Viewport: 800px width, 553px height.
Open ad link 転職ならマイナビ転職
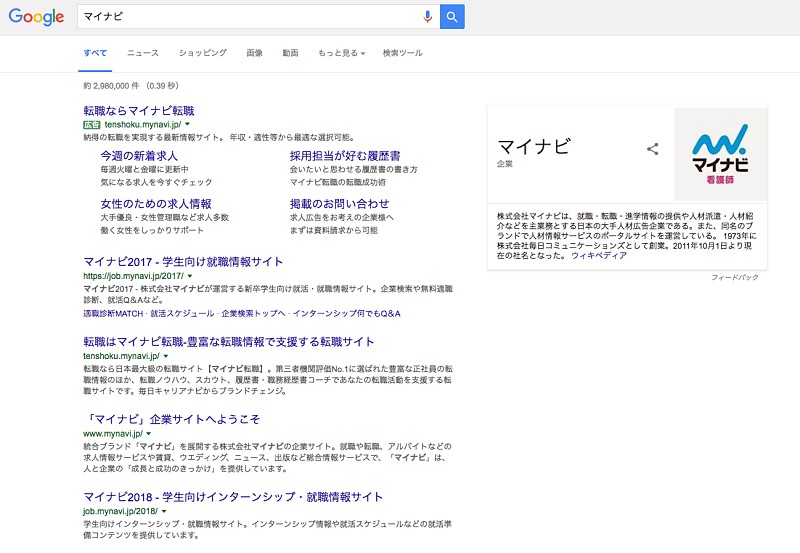pos(139,111)
